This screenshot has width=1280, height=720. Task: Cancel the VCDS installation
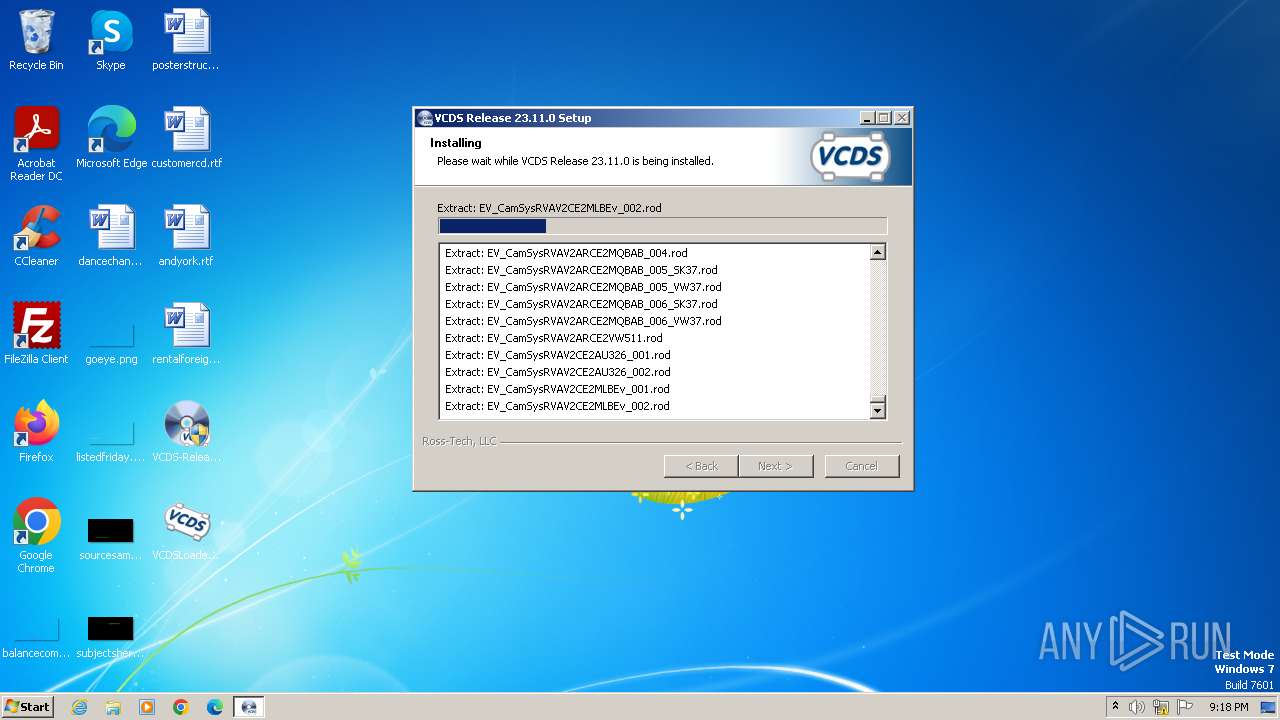[861, 466]
